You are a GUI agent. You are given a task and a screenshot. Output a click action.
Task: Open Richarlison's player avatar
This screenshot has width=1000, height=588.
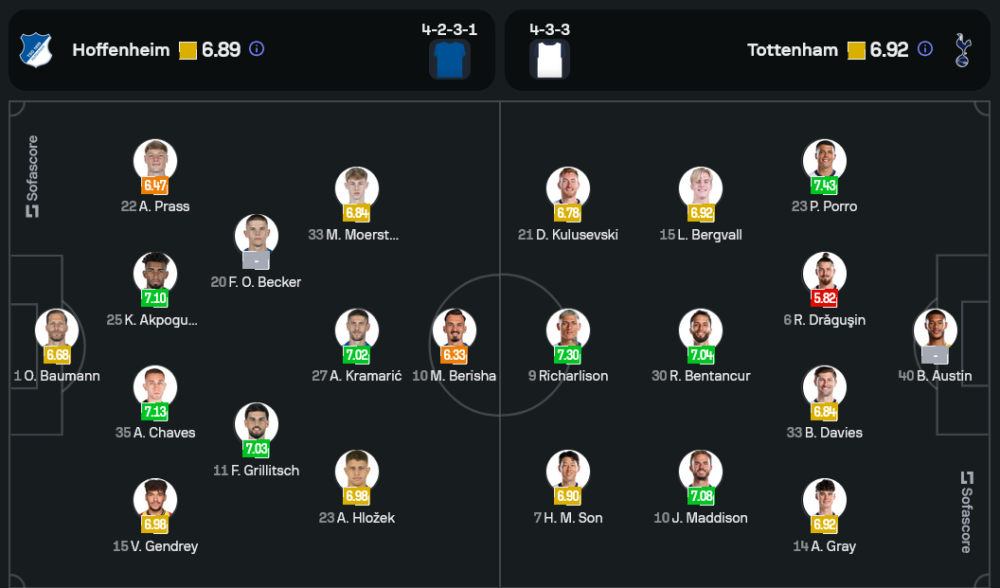click(x=568, y=329)
